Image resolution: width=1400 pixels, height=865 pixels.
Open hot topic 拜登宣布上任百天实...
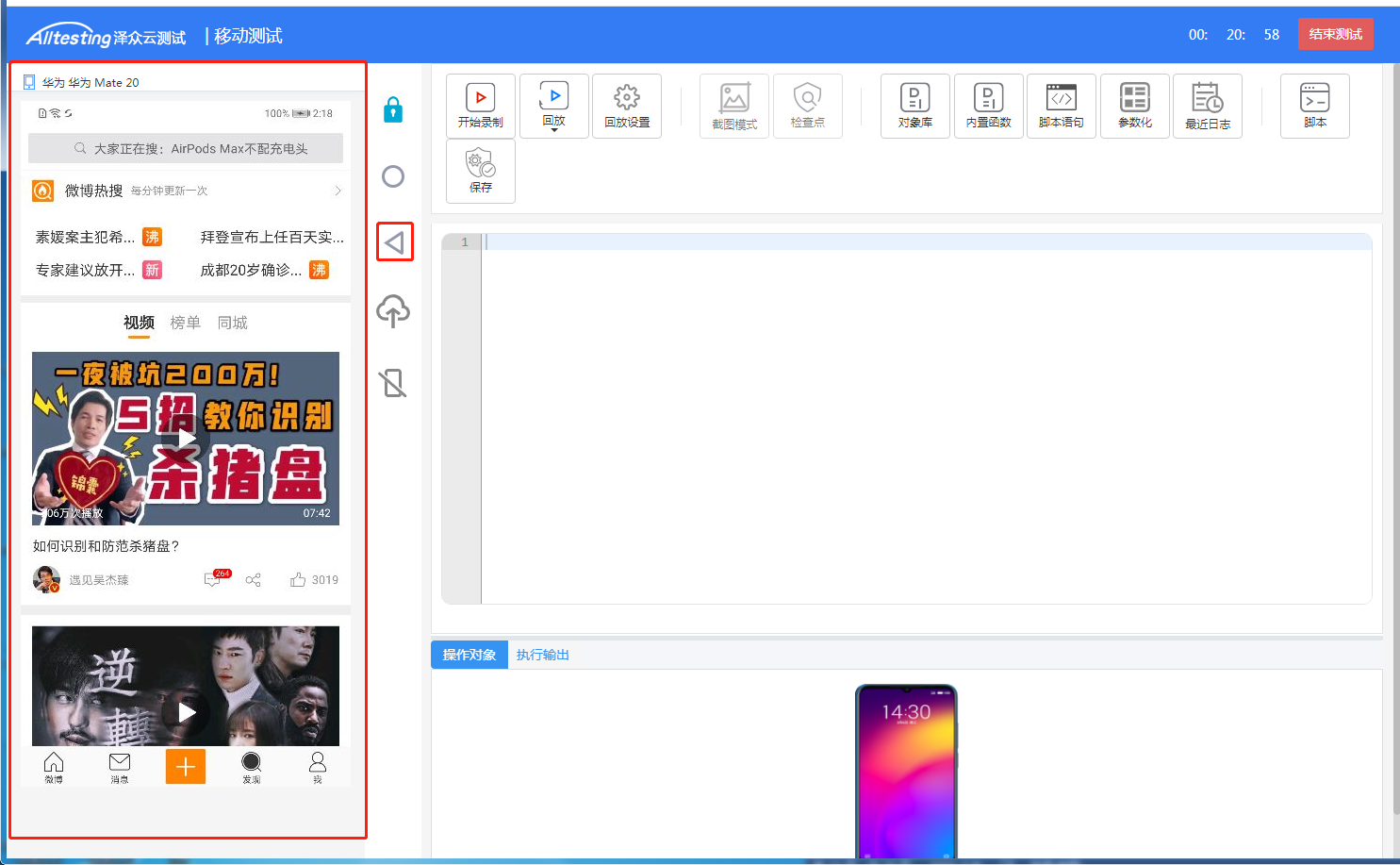(272, 237)
